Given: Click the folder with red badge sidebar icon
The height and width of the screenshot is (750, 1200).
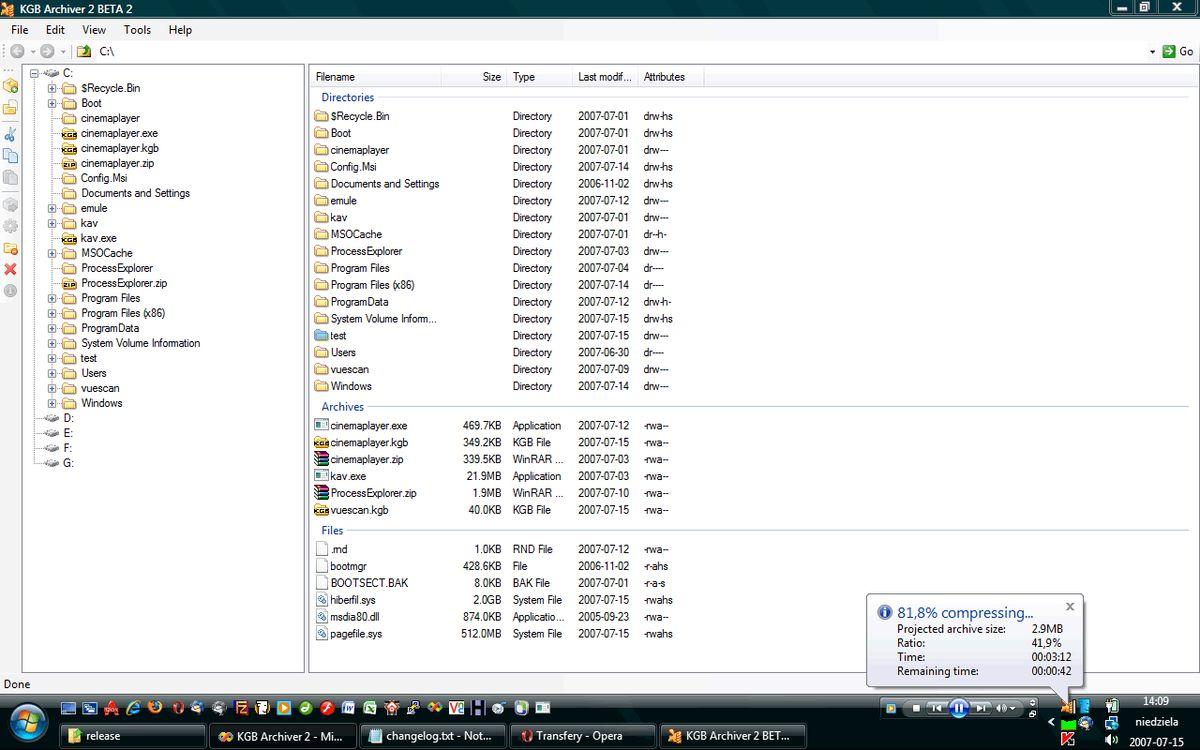Looking at the screenshot, I should coord(10,247).
